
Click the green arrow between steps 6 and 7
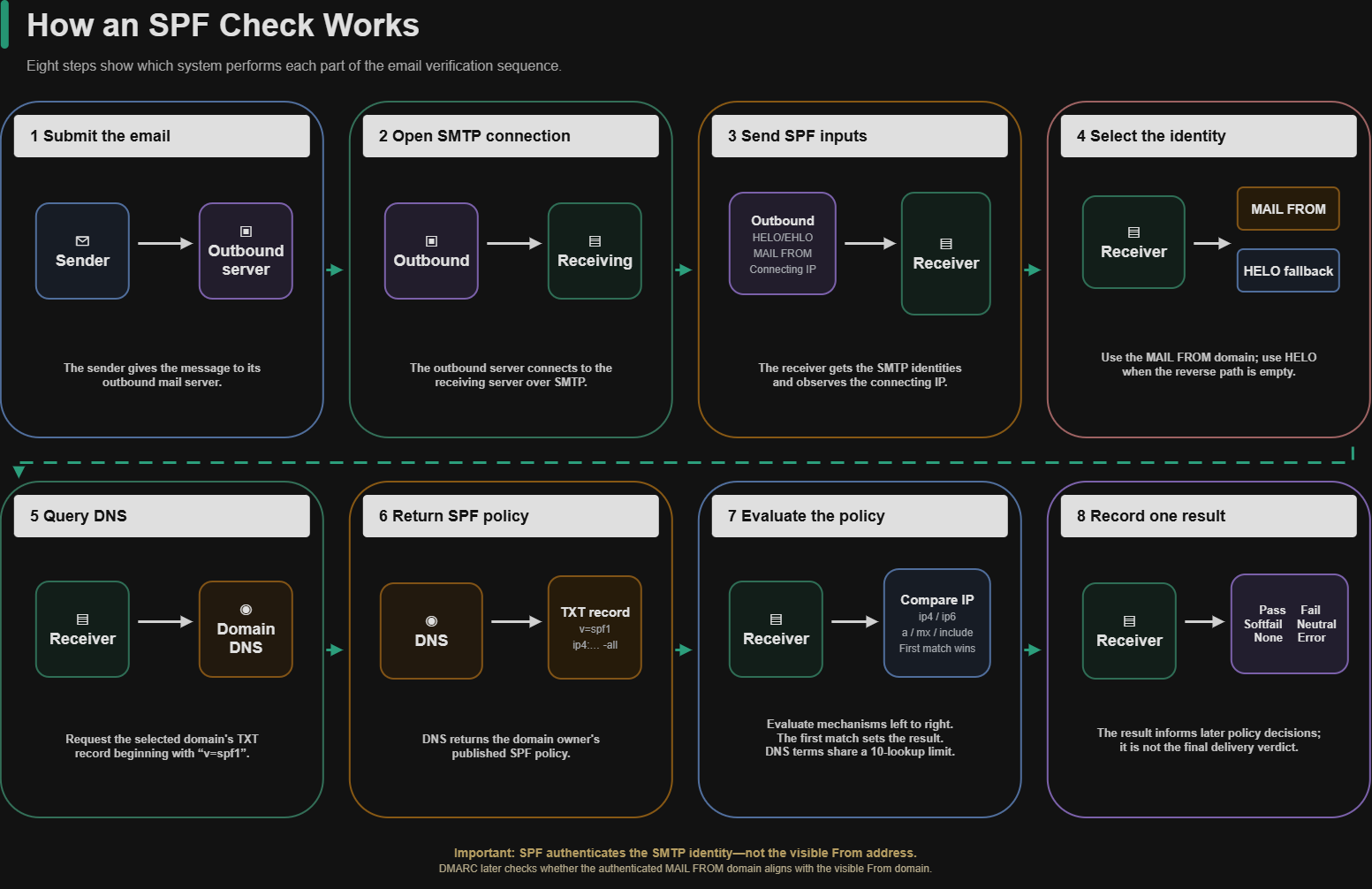(684, 650)
